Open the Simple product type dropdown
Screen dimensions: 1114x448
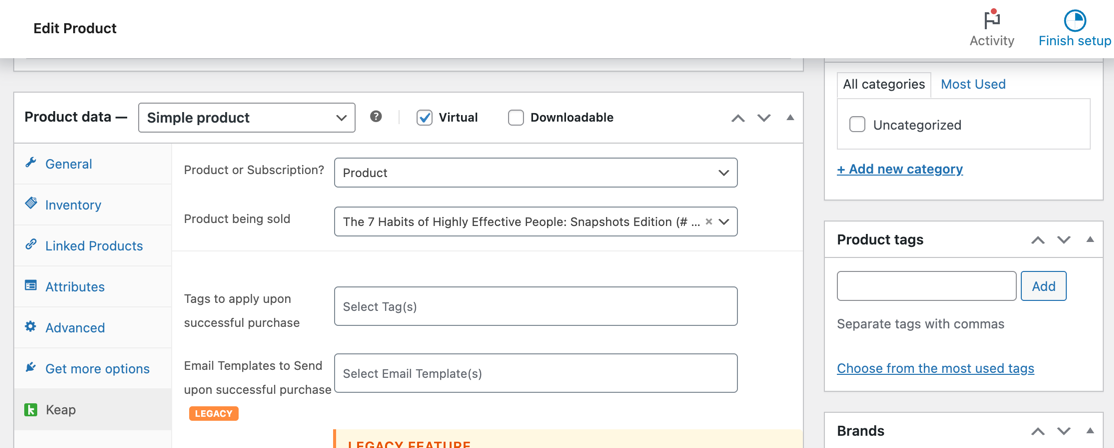point(247,118)
